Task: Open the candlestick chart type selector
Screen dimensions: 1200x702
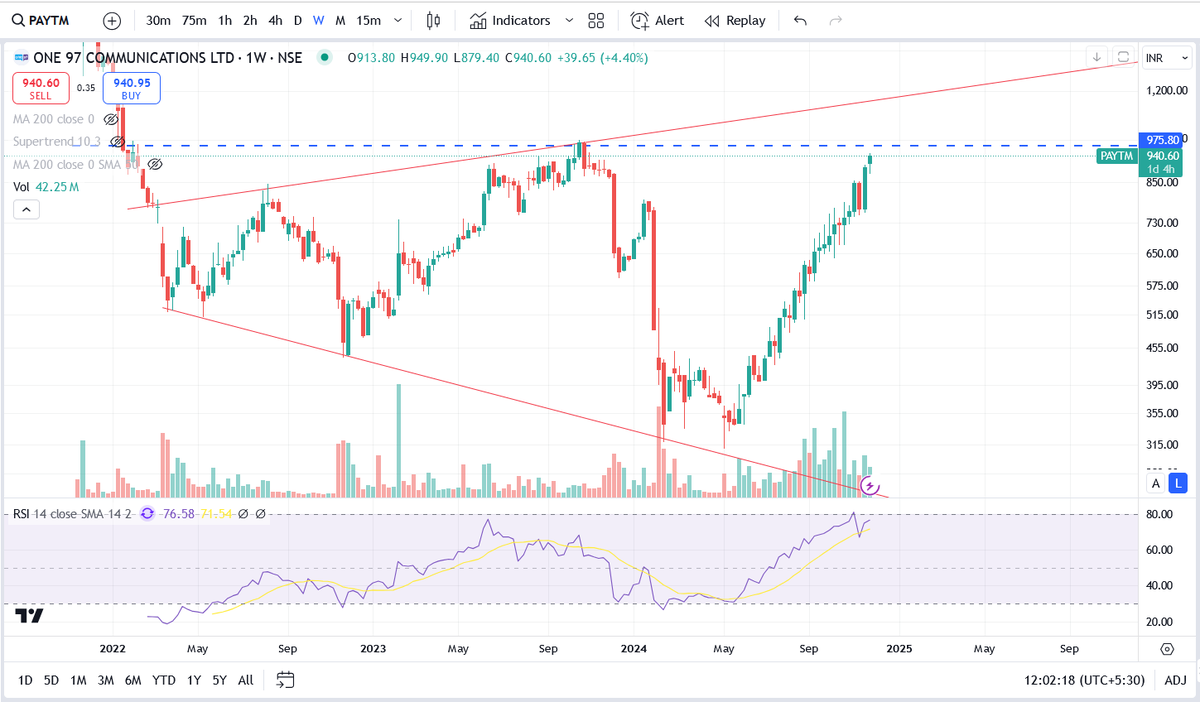Action: click(x=433, y=20)
